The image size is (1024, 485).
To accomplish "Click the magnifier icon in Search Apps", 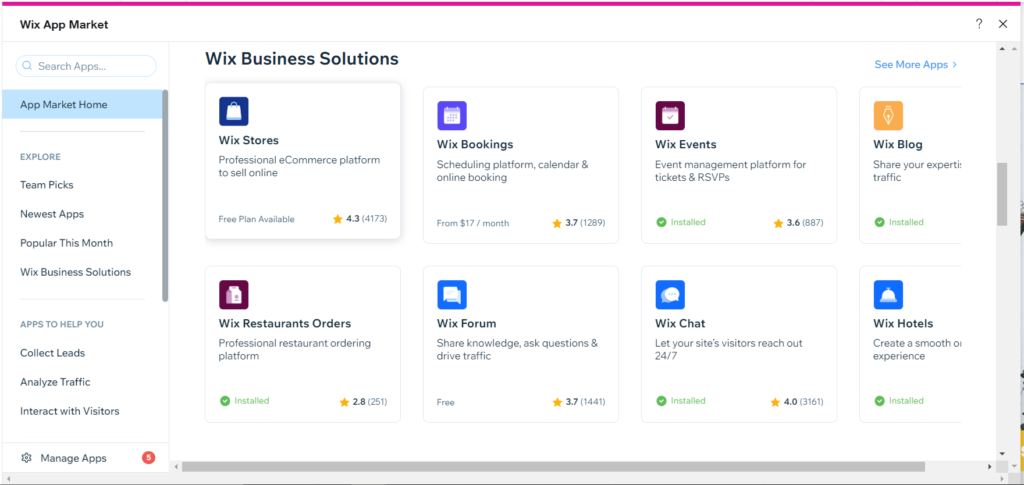I will coord(27,66).
